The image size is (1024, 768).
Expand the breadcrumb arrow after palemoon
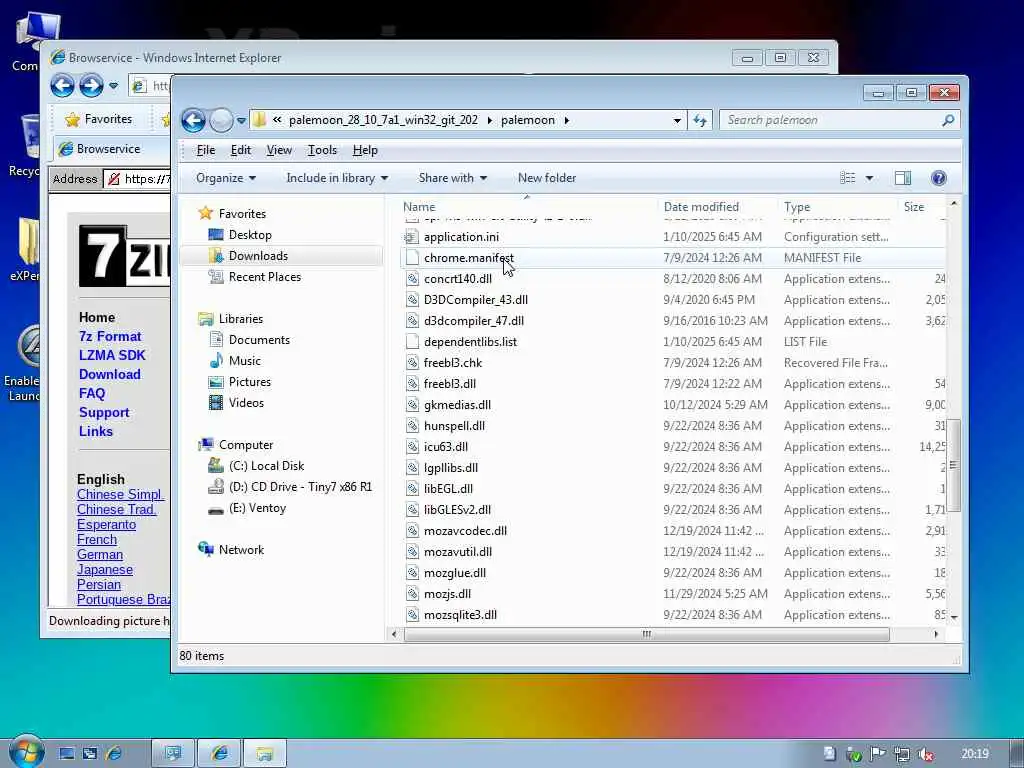566,120
